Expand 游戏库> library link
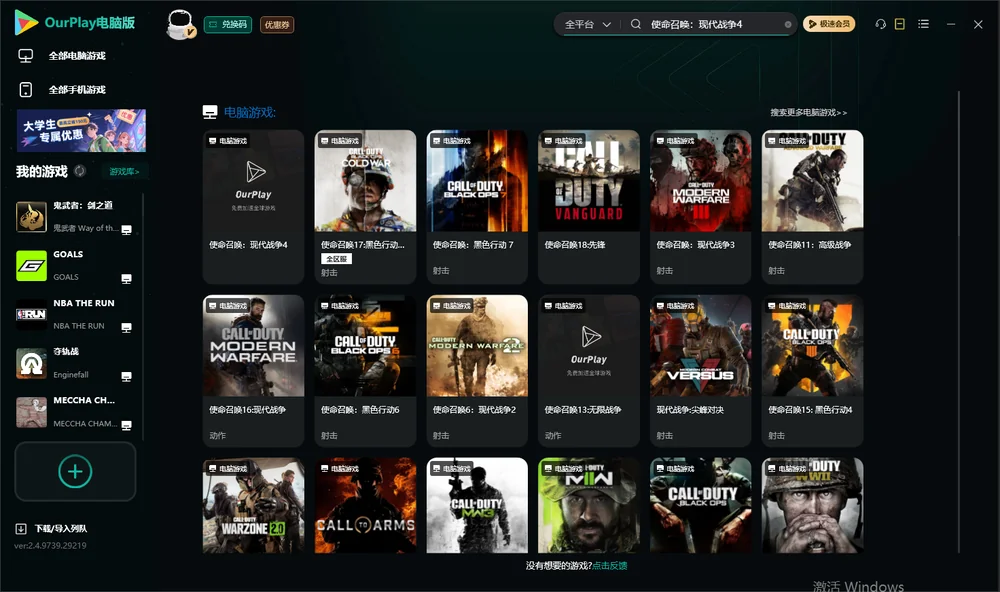This screenshot has height=592, width=1000. (124, 172)
